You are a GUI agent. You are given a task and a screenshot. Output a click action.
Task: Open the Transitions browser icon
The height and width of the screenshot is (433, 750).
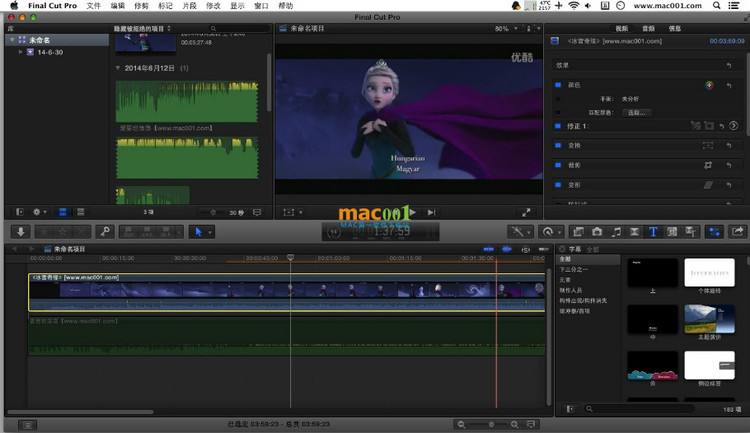click(634, 232)
